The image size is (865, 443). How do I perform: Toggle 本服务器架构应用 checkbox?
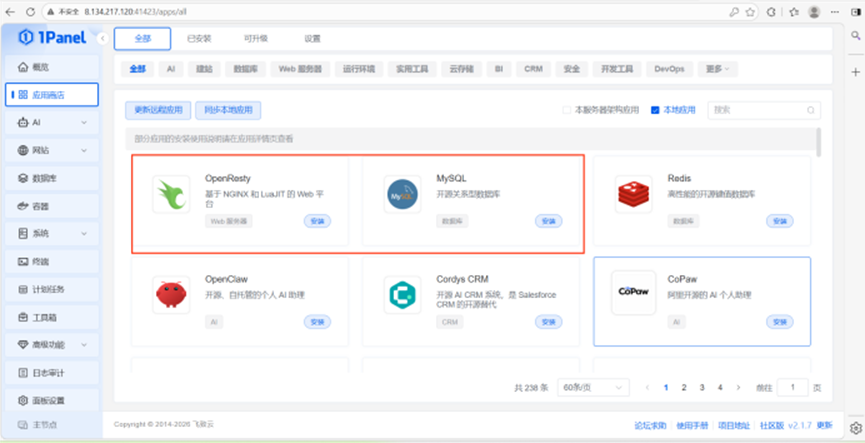tap(566, 110)
